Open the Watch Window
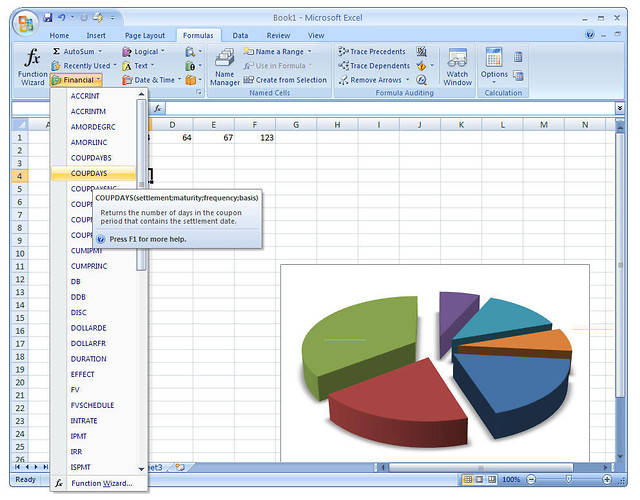 457,67
